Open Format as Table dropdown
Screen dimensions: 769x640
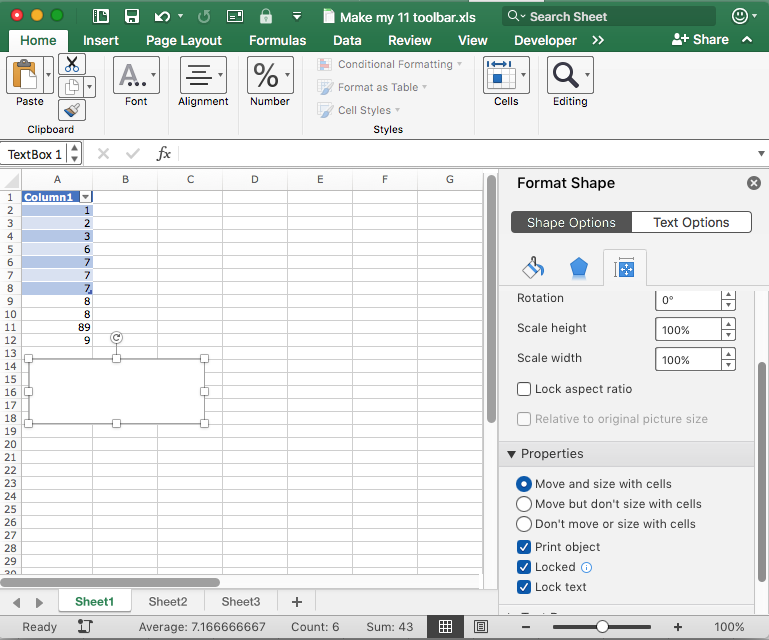tap(425, 87)
